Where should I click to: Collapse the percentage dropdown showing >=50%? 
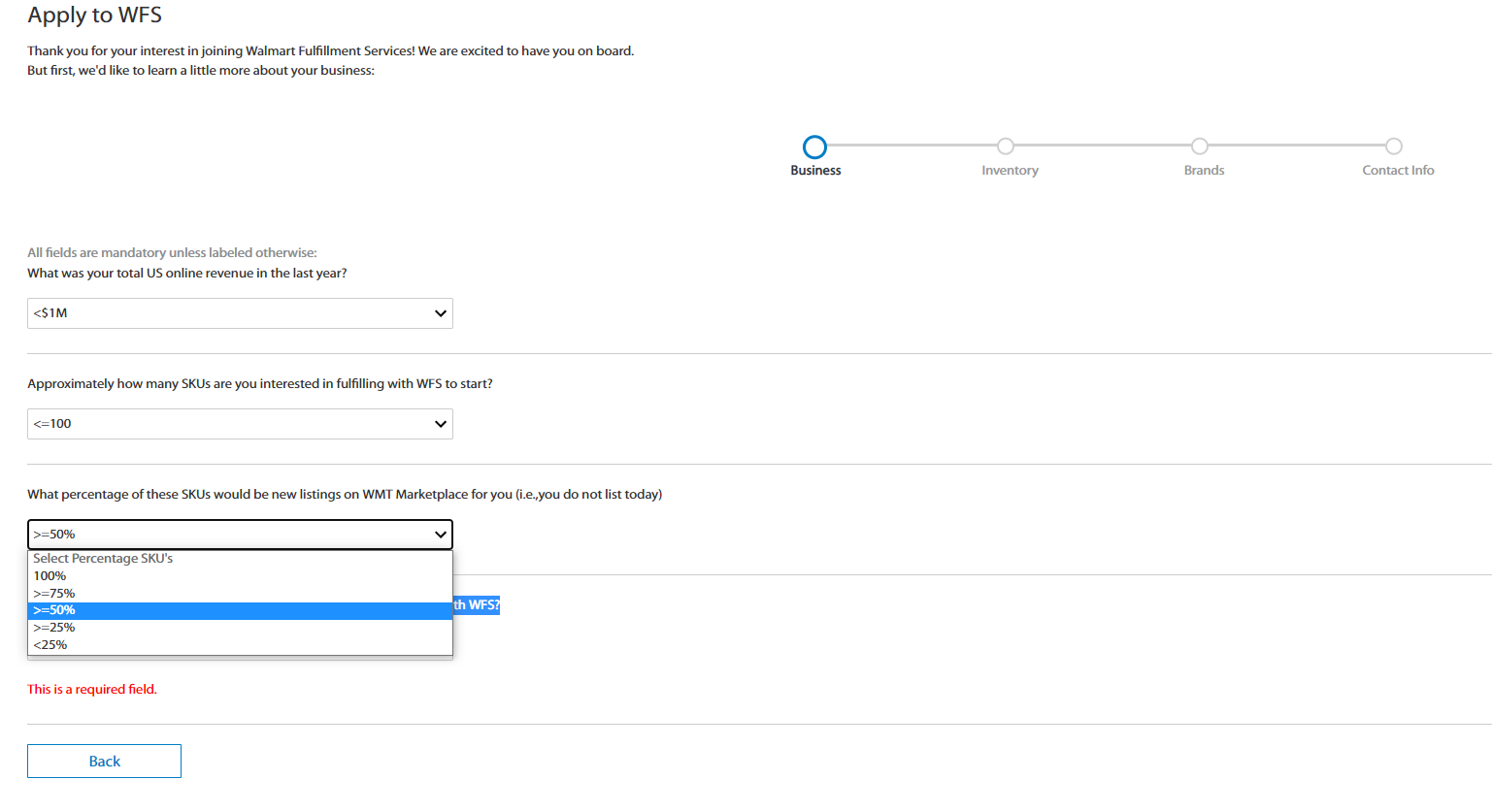click(240, 535)
